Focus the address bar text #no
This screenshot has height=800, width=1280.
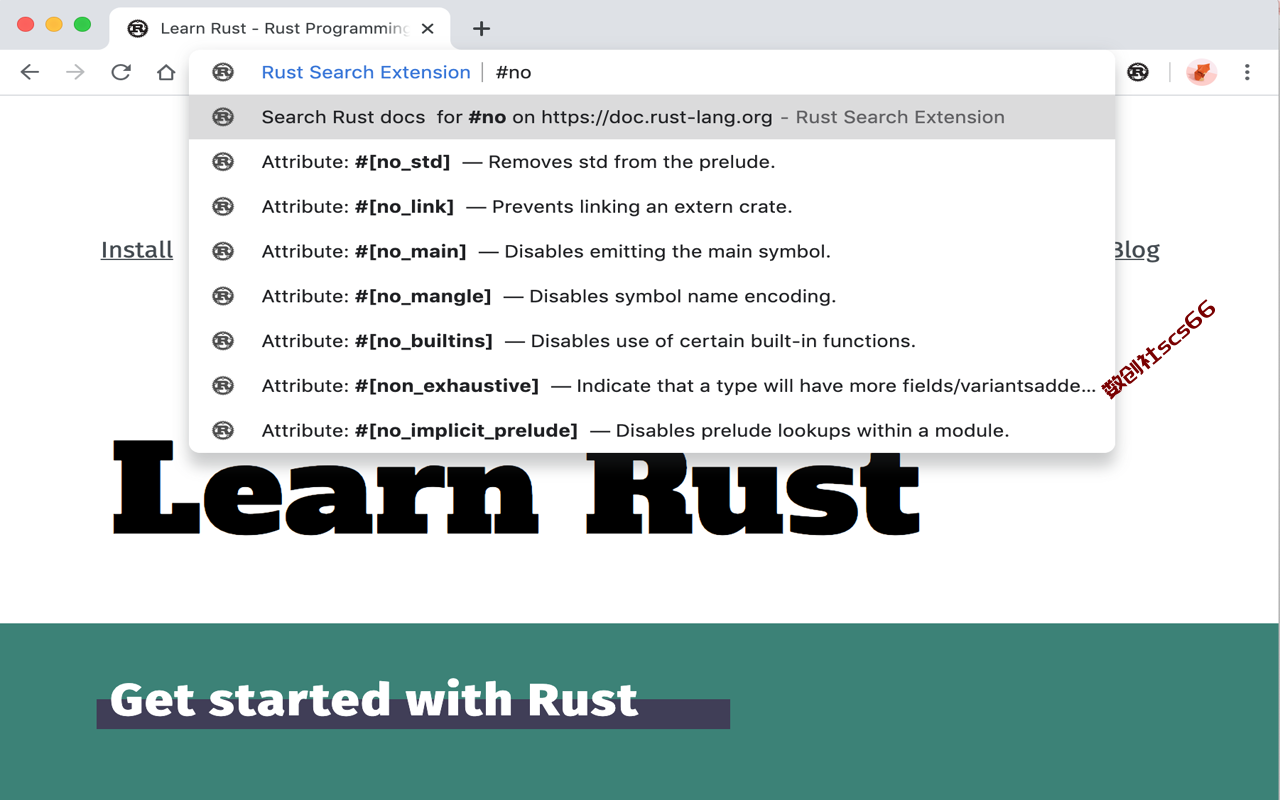coord(513,72)
